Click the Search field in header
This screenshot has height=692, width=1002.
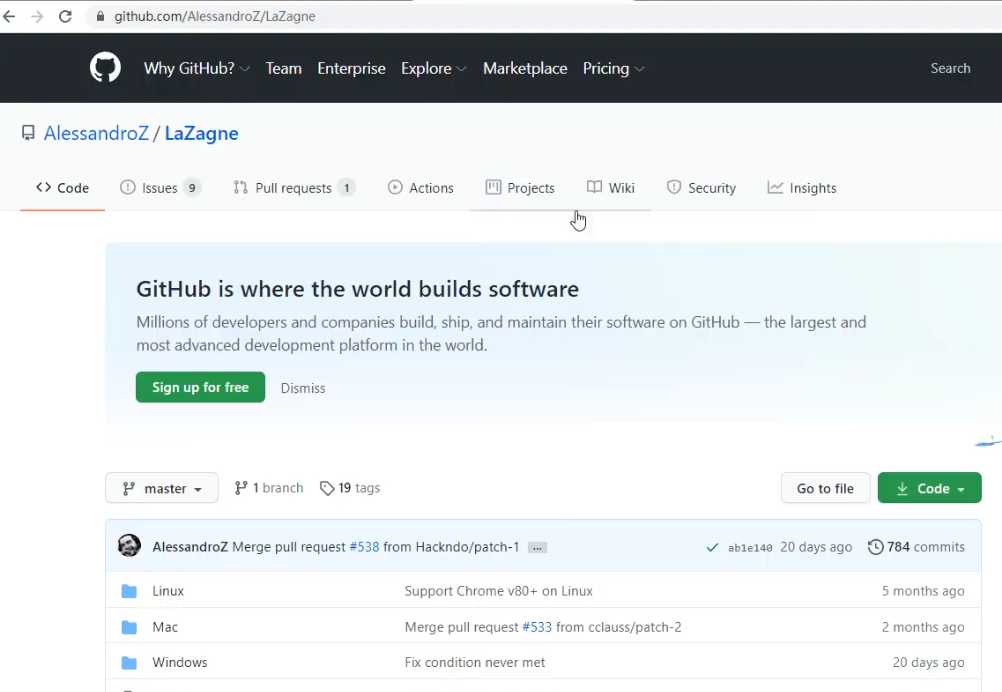click(949, 68)
